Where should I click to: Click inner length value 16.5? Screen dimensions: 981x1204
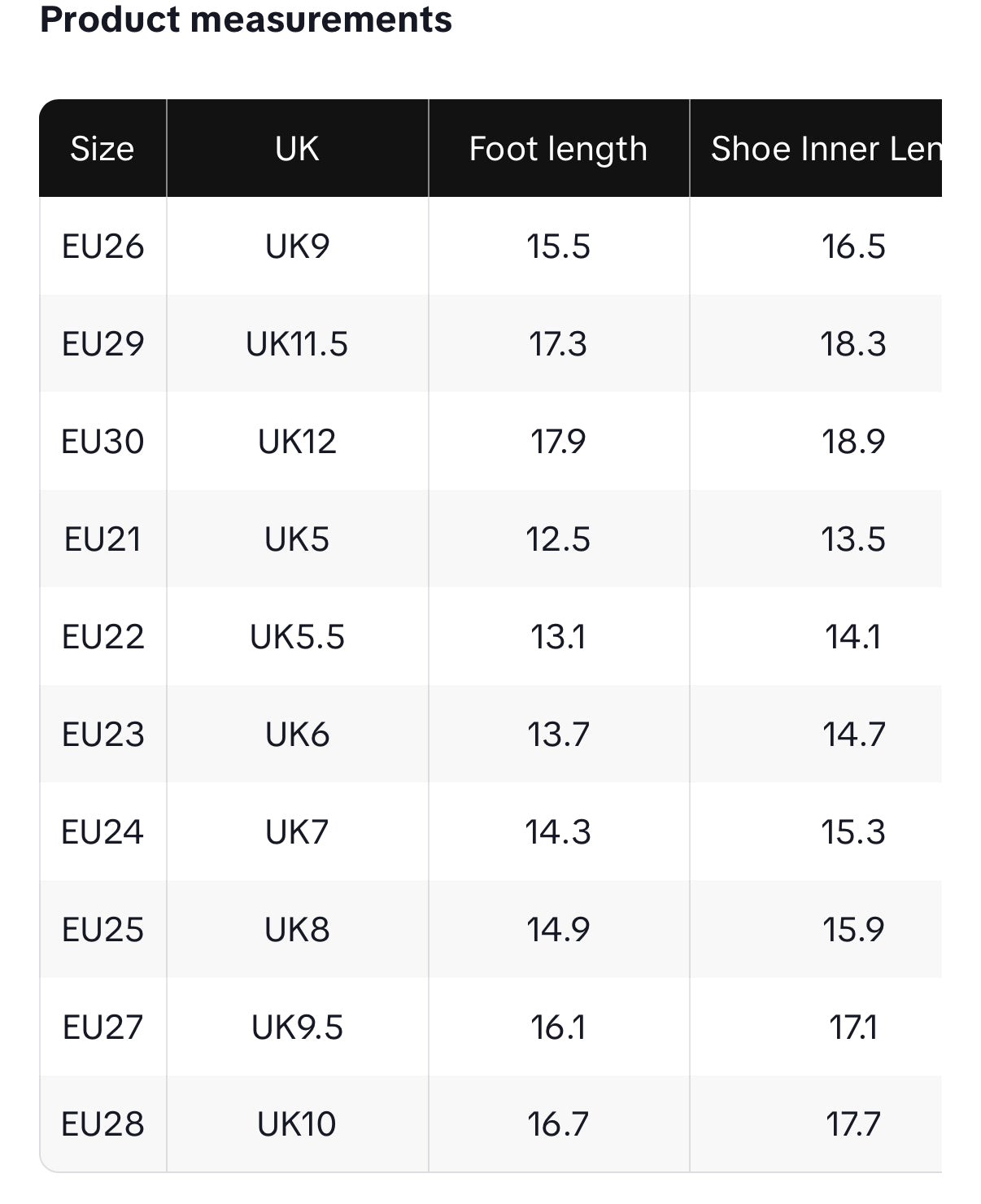852,246
